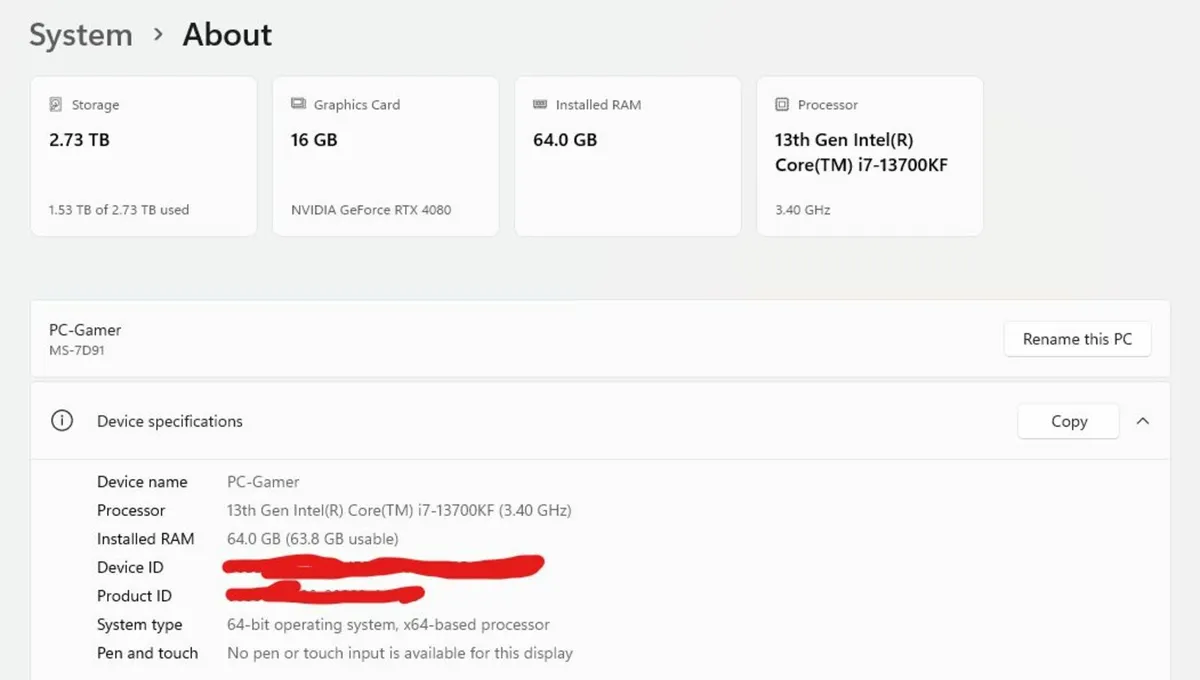Image resolution: width=1200 pixels, height=680 pixels.
Task: Click the Device specifications header
Action: coord(170,421)
